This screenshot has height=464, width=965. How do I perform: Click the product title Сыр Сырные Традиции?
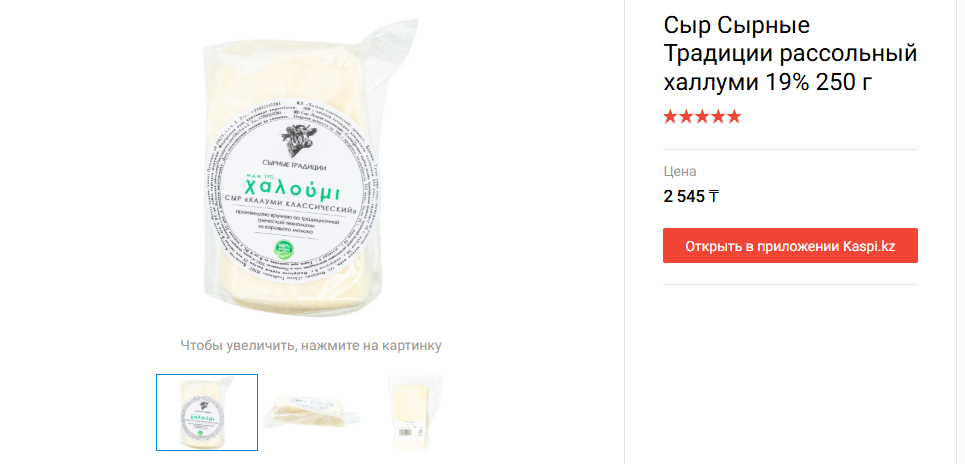click(x=790, y=54)
